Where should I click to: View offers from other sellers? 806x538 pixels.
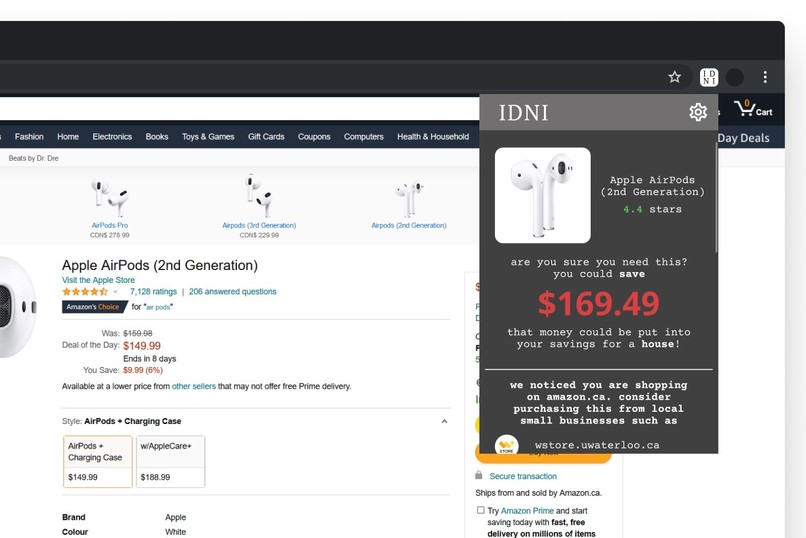pos(194,386)
